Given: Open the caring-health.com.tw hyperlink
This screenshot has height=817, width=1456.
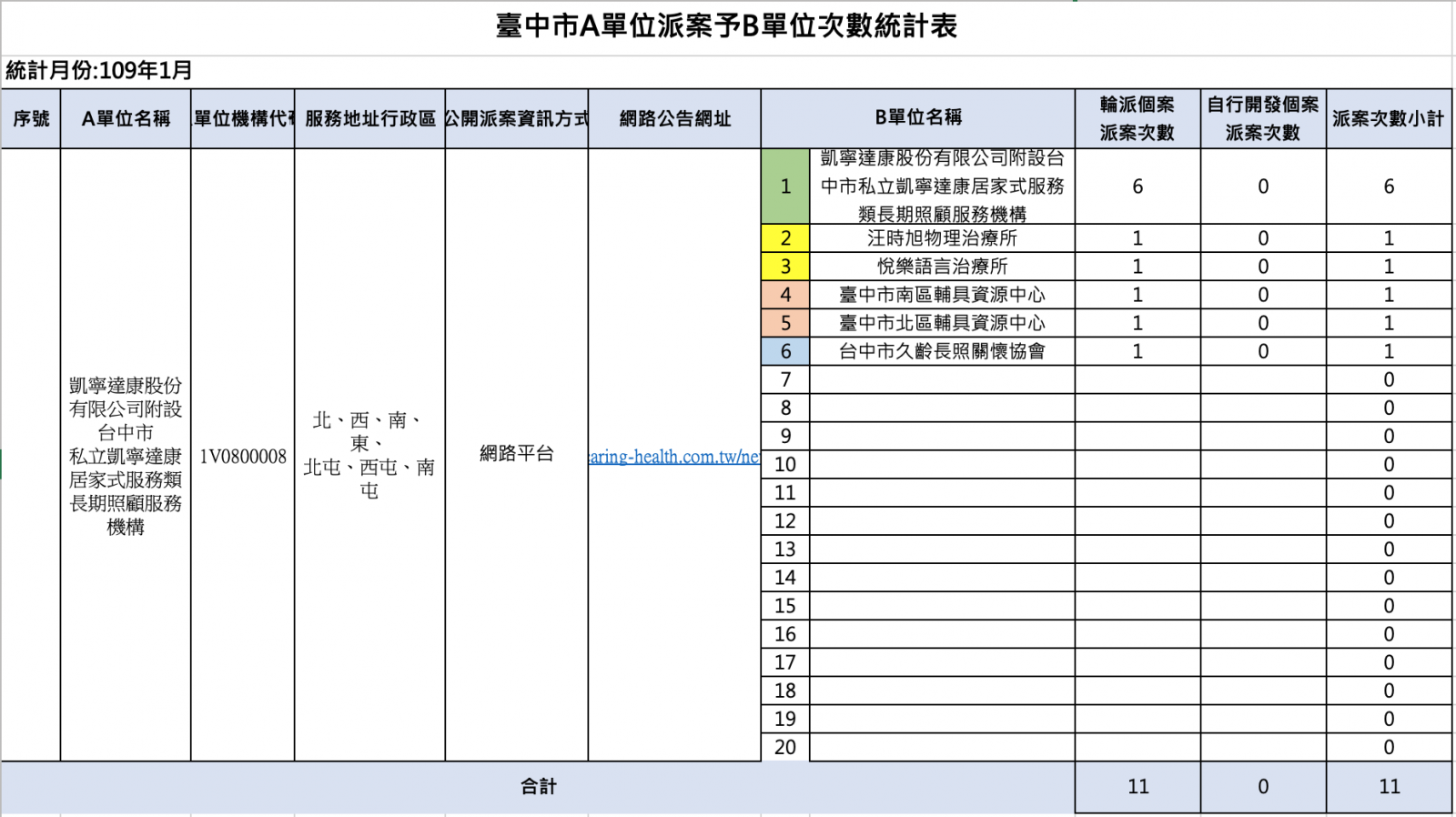Looking at the screenshot, I should 674,456.
